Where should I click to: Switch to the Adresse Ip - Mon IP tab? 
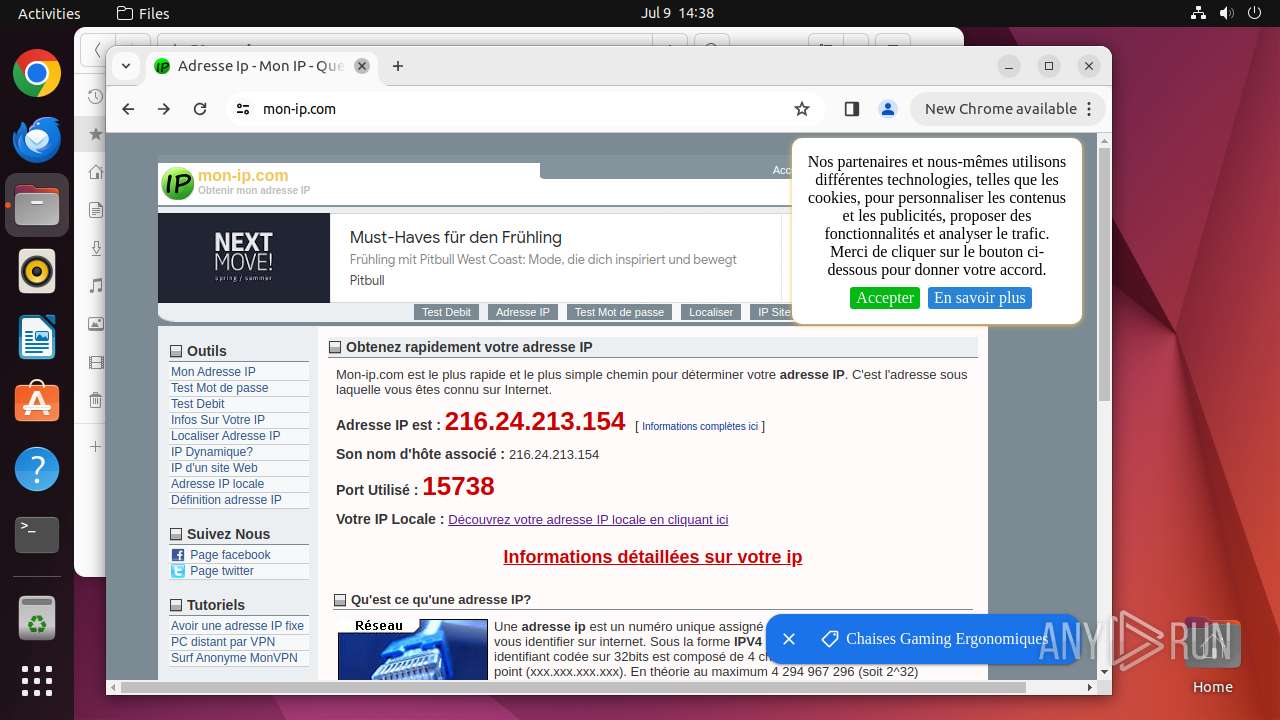point(260,66)
